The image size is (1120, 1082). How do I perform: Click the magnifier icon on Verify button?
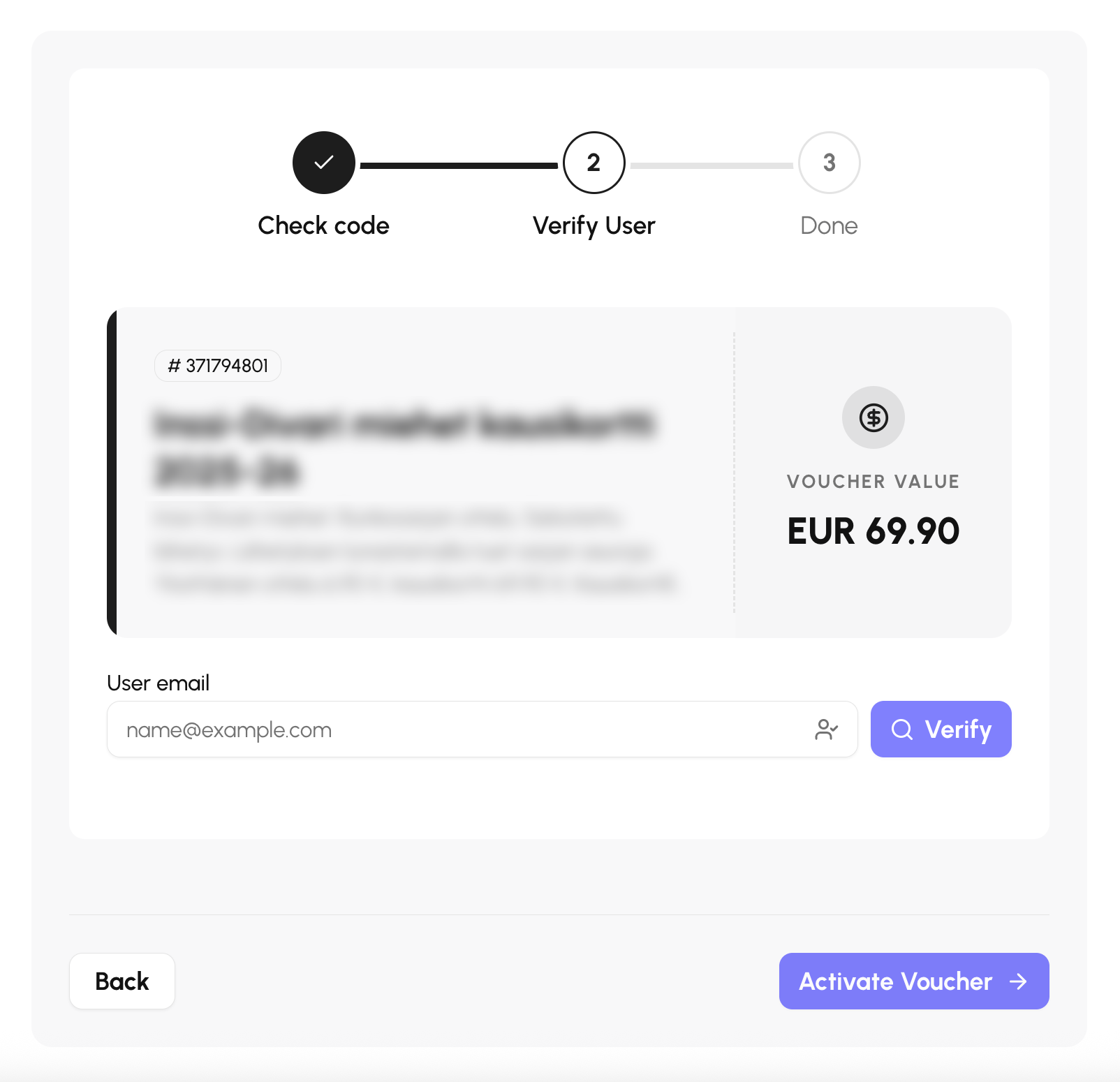902,729
